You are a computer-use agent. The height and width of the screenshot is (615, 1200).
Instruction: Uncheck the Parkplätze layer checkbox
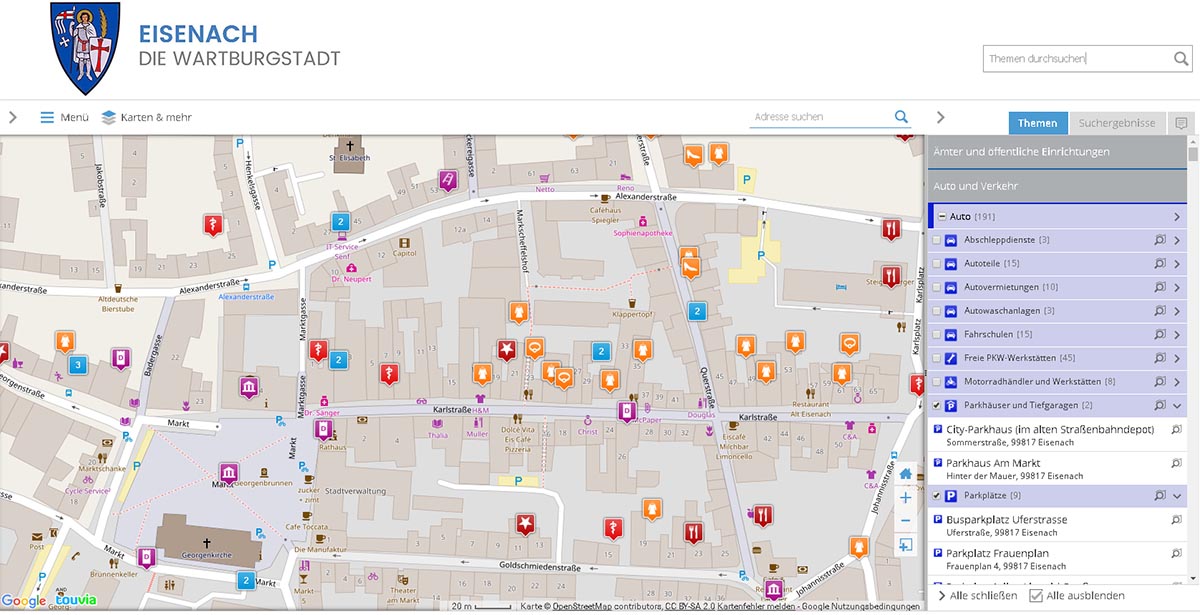pyautogui.click(x=936, y=496)
